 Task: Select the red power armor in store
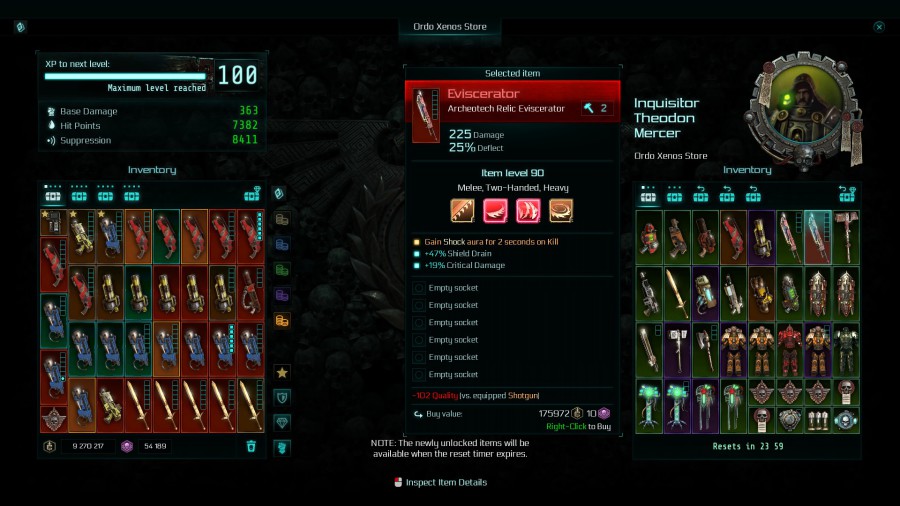(x=790, y=349)
